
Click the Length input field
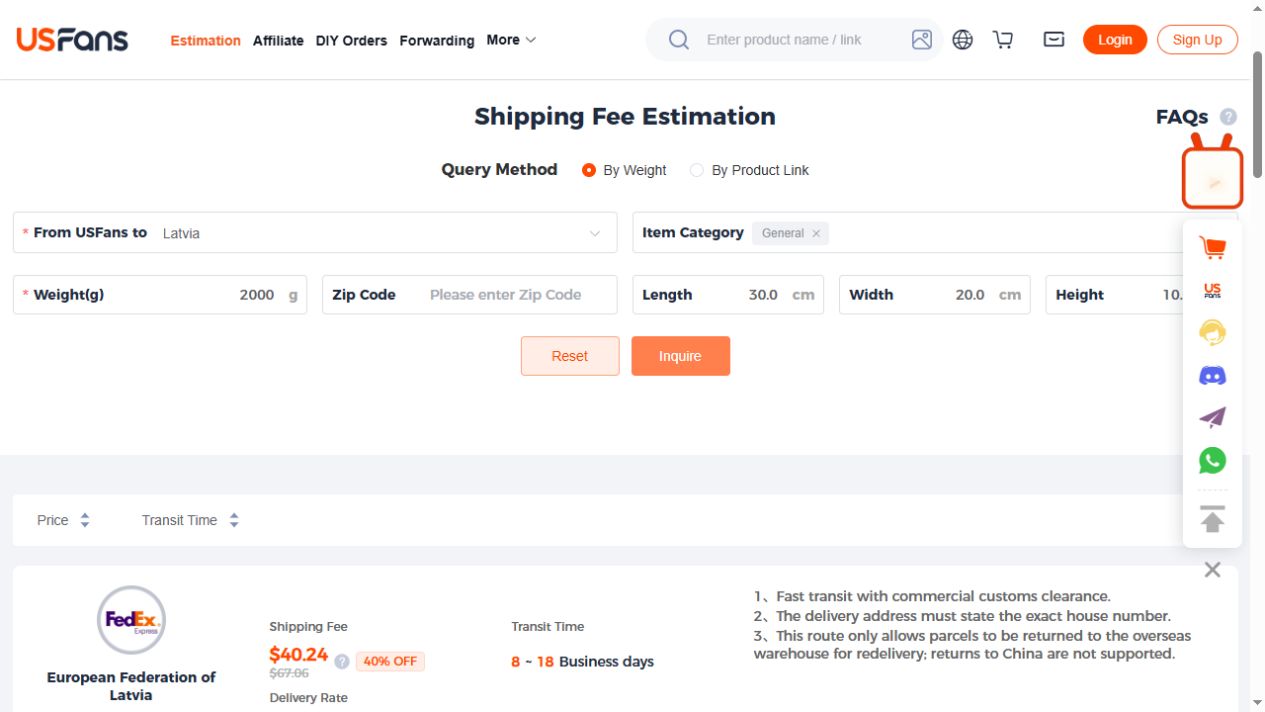[728, 295]
